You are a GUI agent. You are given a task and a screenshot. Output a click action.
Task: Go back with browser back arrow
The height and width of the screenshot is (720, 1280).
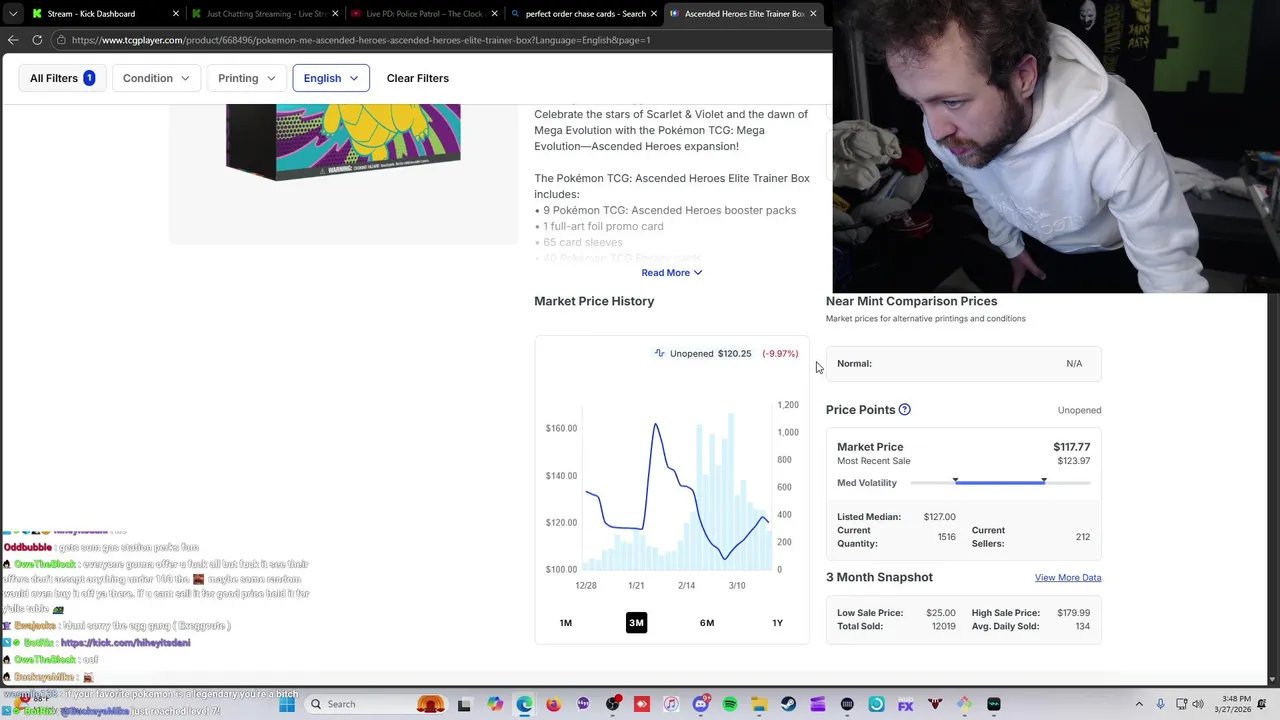(x=13, y=40)
